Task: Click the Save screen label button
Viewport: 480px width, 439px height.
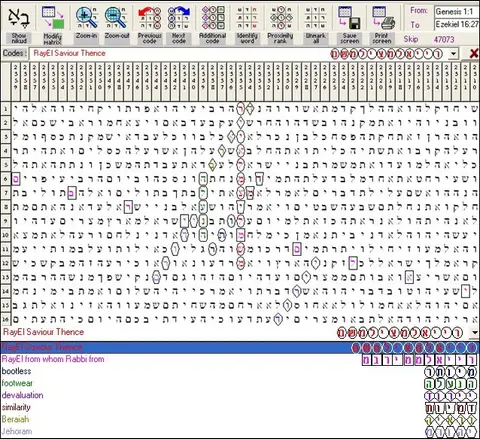Action: coord(350,38)
